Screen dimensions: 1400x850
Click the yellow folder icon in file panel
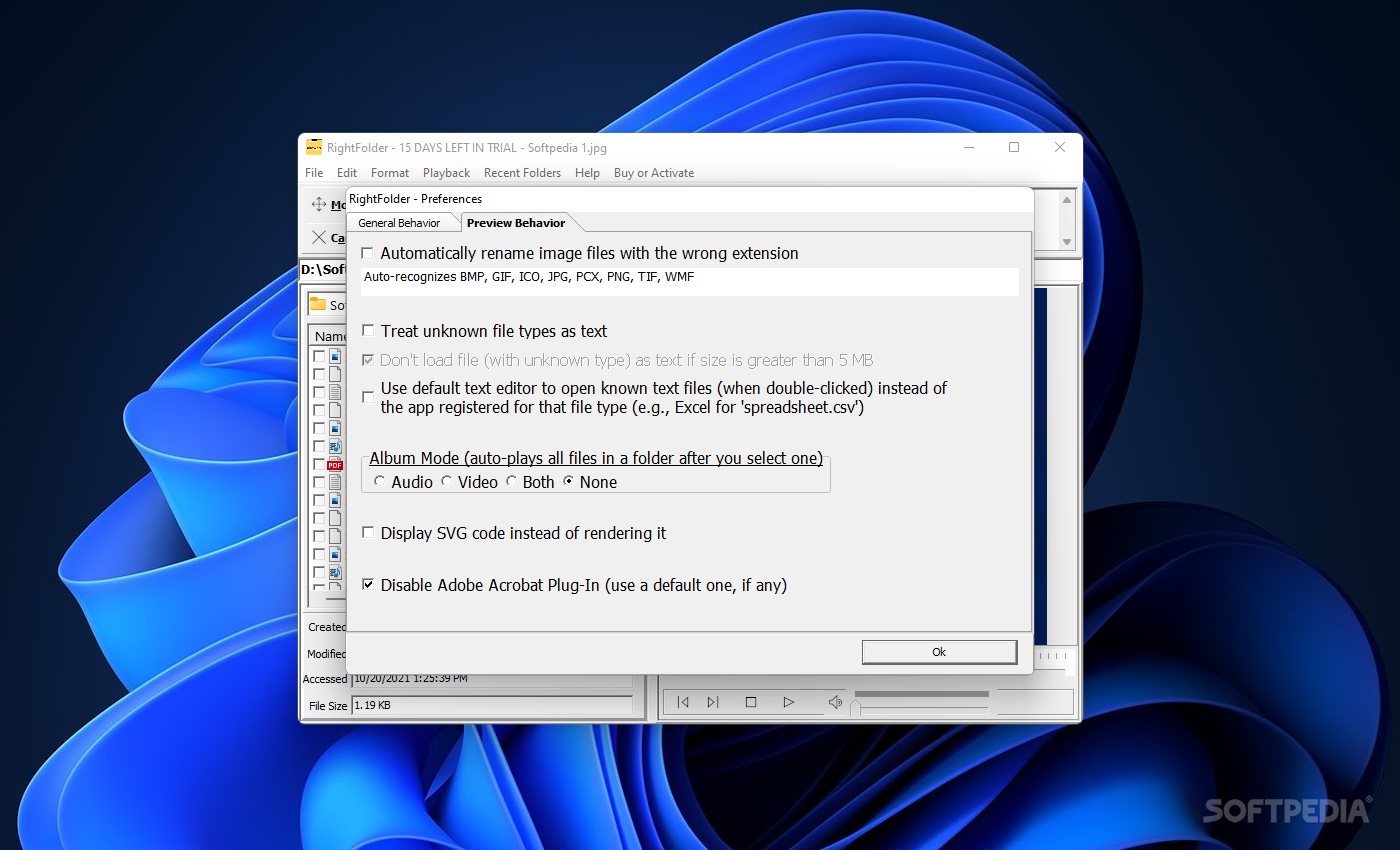[x=317, y=304]
